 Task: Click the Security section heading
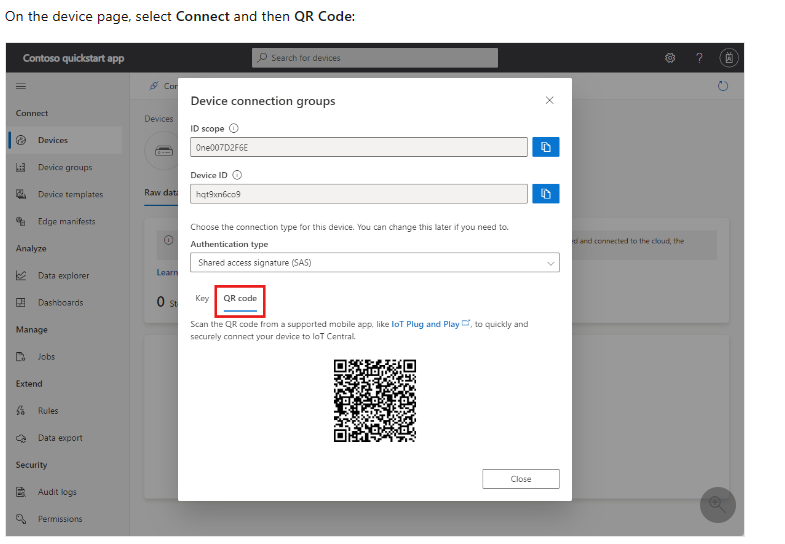[x=32, y=464]
